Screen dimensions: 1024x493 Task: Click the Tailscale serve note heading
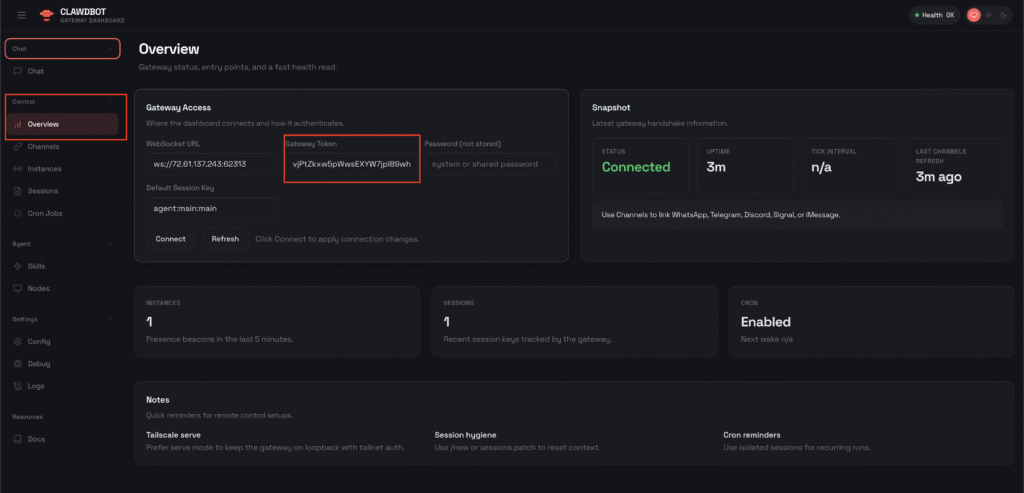[x=173, y=435]
